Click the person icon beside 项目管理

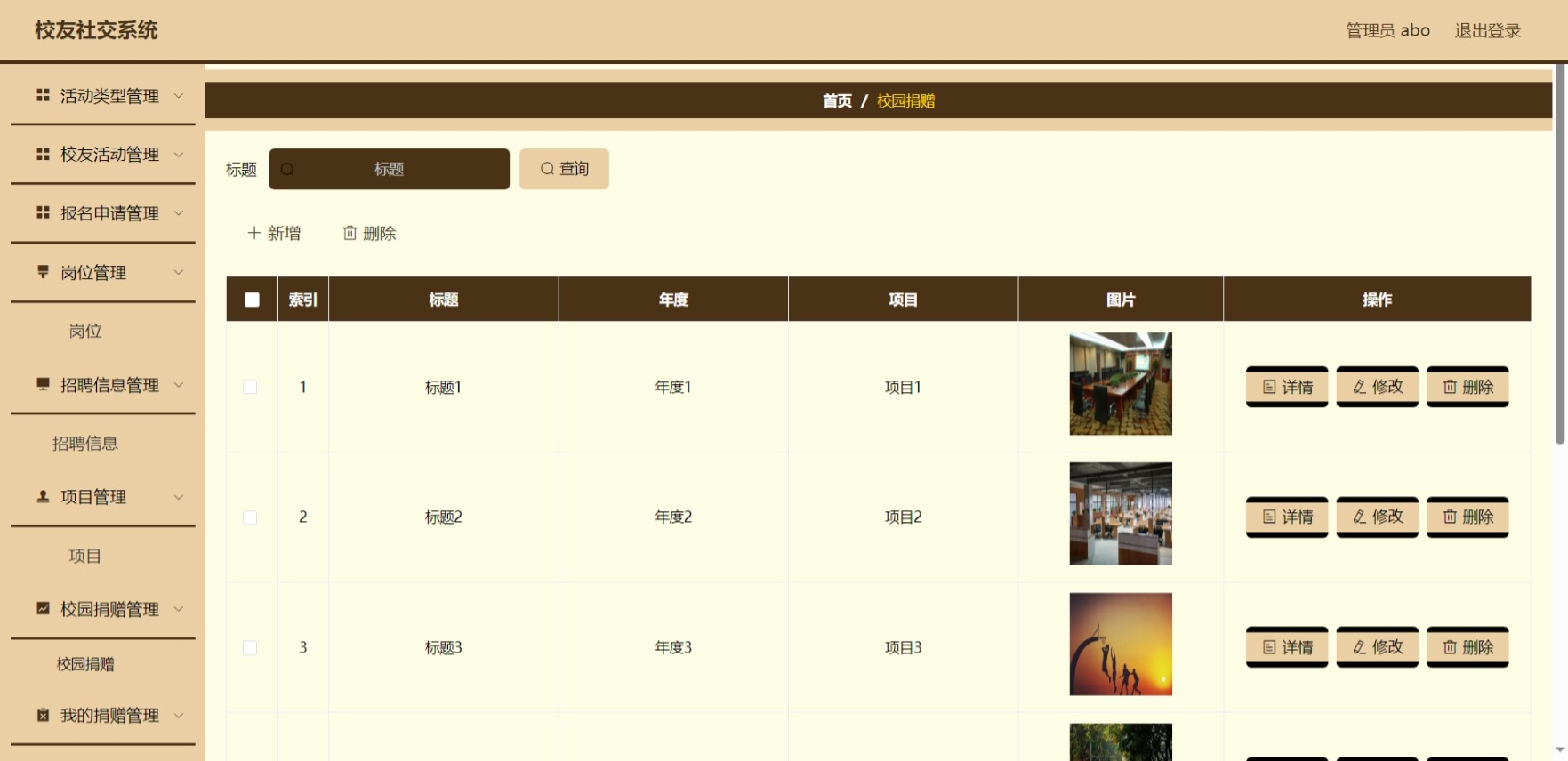43,496
